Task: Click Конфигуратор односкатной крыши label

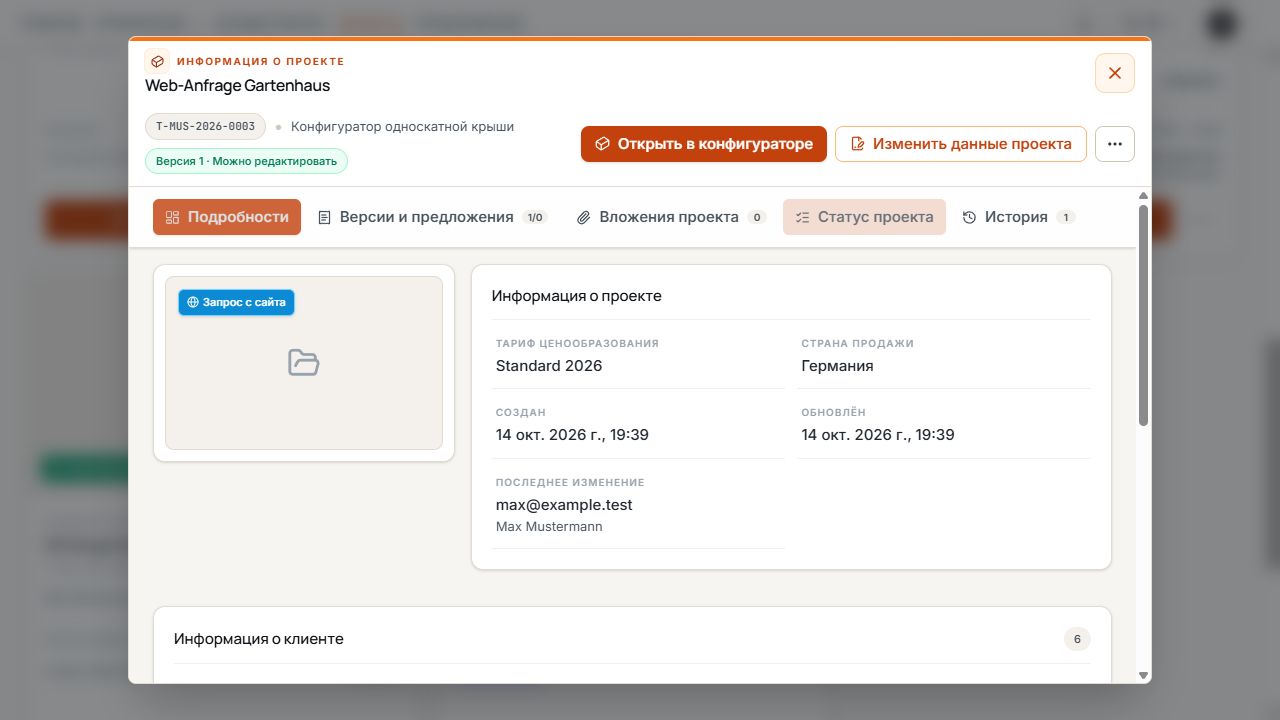Action: [x=402, y=127]
